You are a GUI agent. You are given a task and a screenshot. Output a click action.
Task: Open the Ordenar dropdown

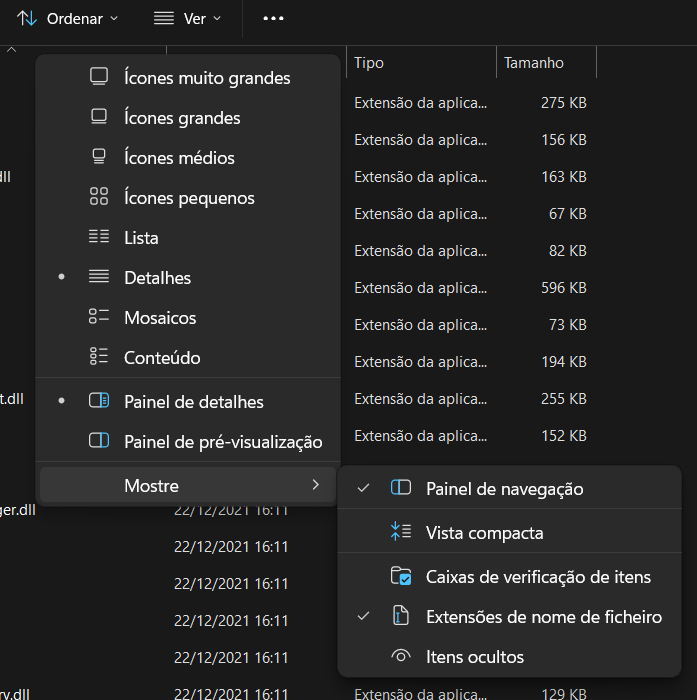click(x=67, y=18)
